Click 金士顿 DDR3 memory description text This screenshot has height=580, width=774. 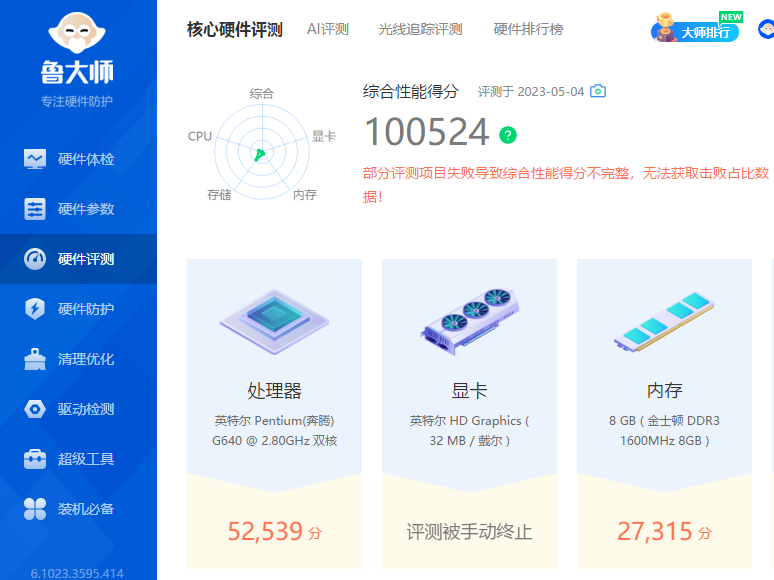(664, 430)
